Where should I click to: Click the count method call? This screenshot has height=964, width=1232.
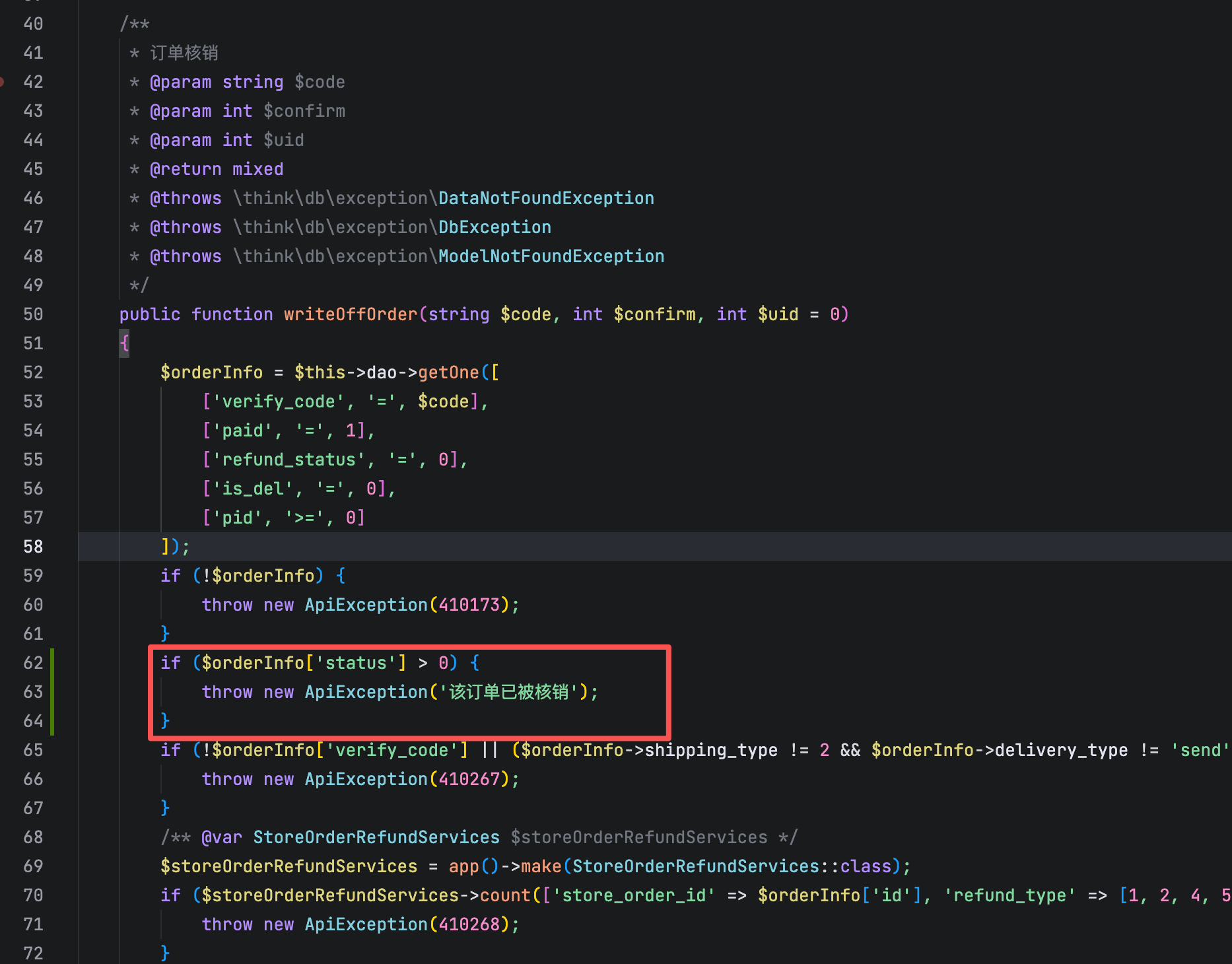click(x=505, y=895)
